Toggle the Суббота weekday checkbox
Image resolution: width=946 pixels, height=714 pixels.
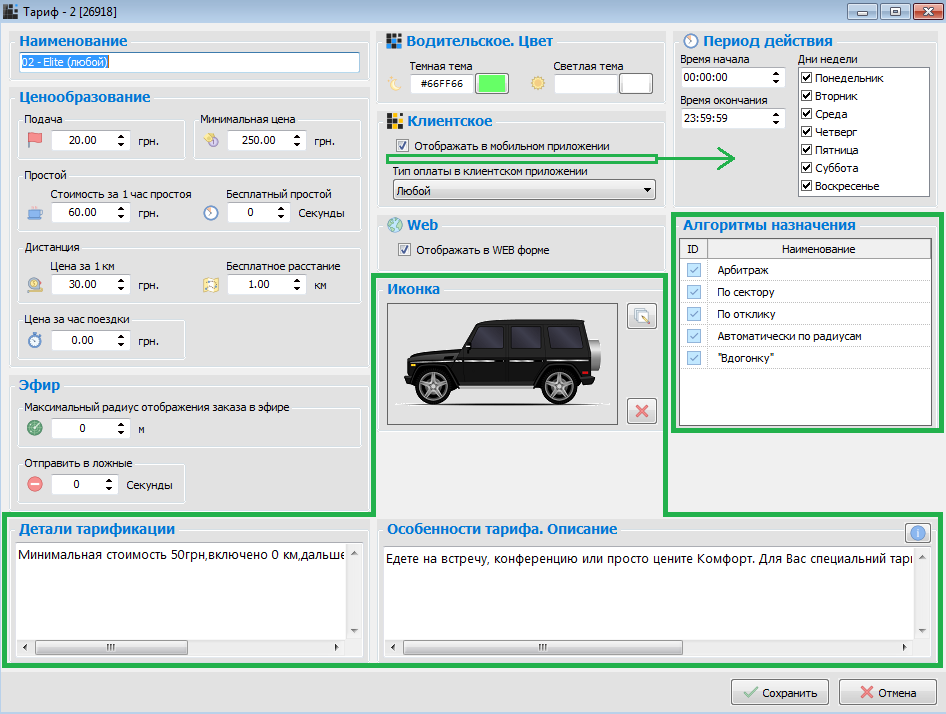click(806, 168)
